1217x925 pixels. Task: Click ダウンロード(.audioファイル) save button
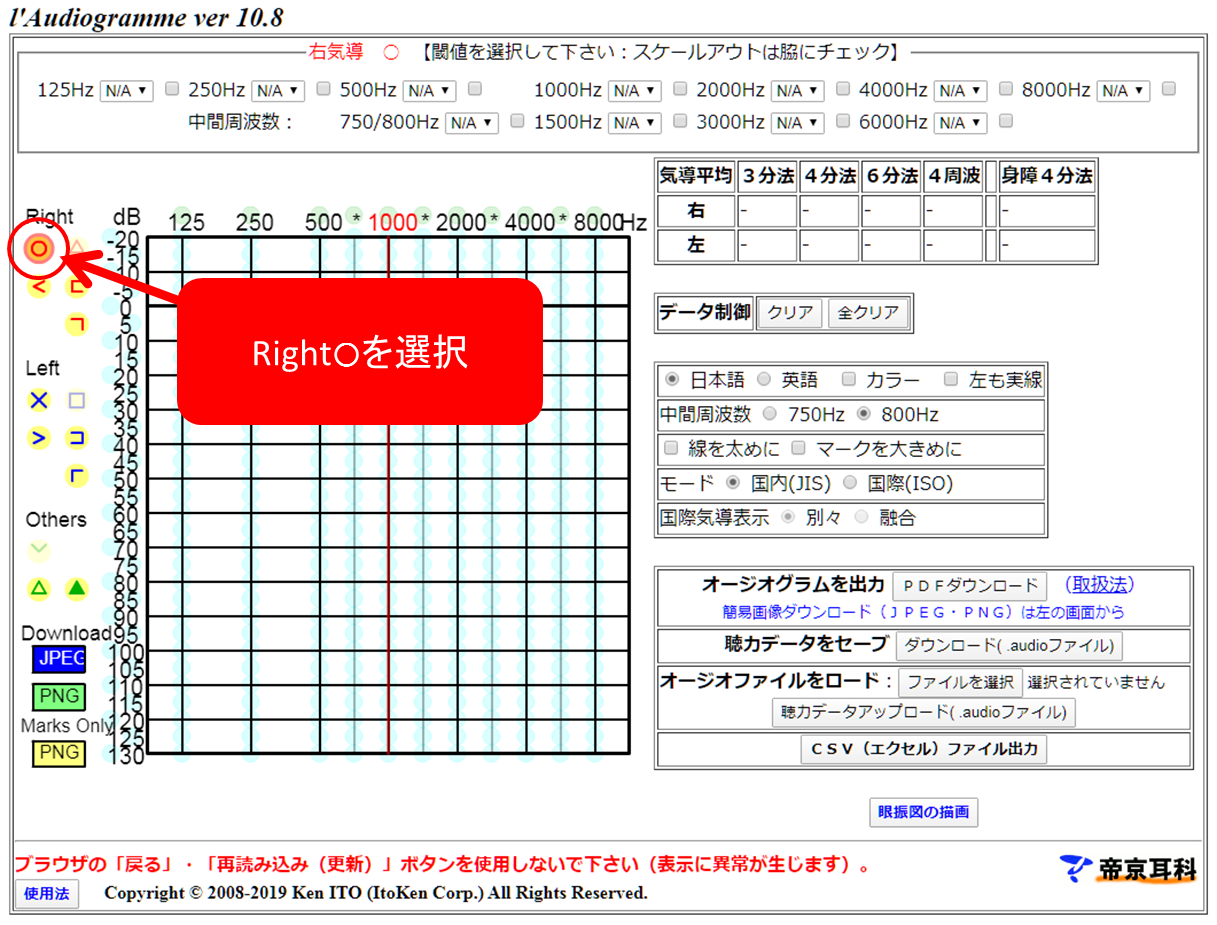(x=1009, y=645)
